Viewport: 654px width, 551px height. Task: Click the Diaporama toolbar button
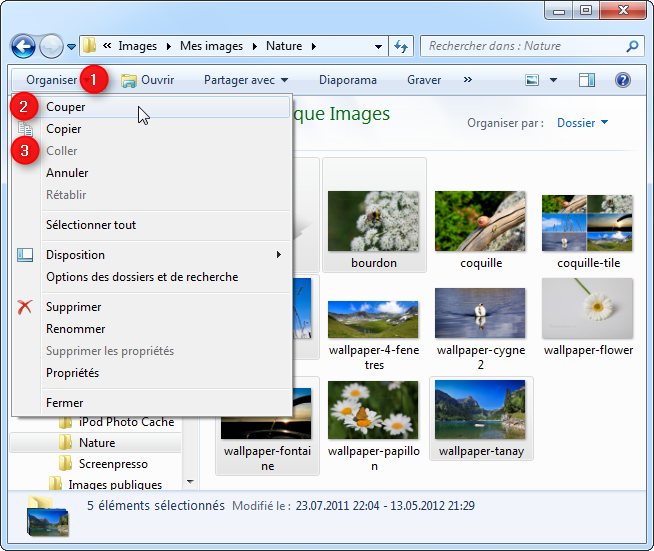pyautogui.click(x=348, y=80)
